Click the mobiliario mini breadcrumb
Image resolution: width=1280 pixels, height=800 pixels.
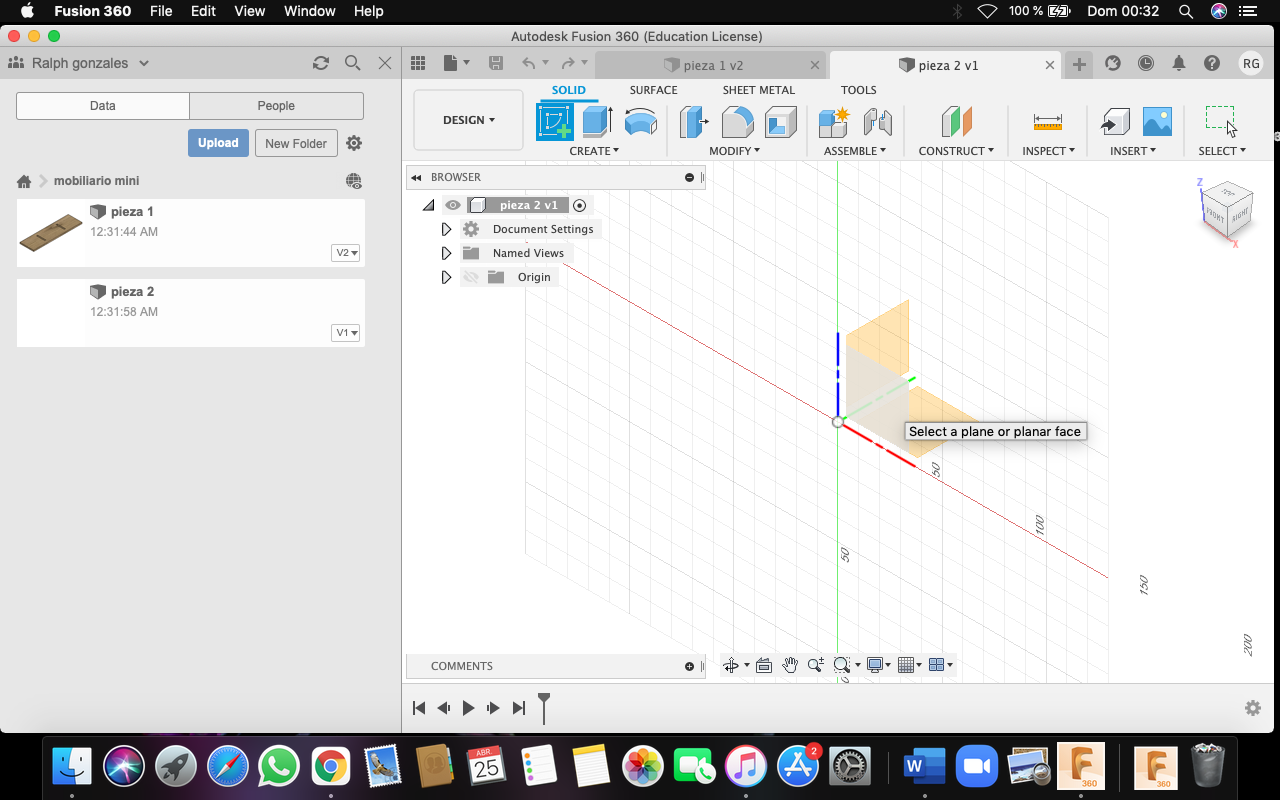[x=96, y=181]
